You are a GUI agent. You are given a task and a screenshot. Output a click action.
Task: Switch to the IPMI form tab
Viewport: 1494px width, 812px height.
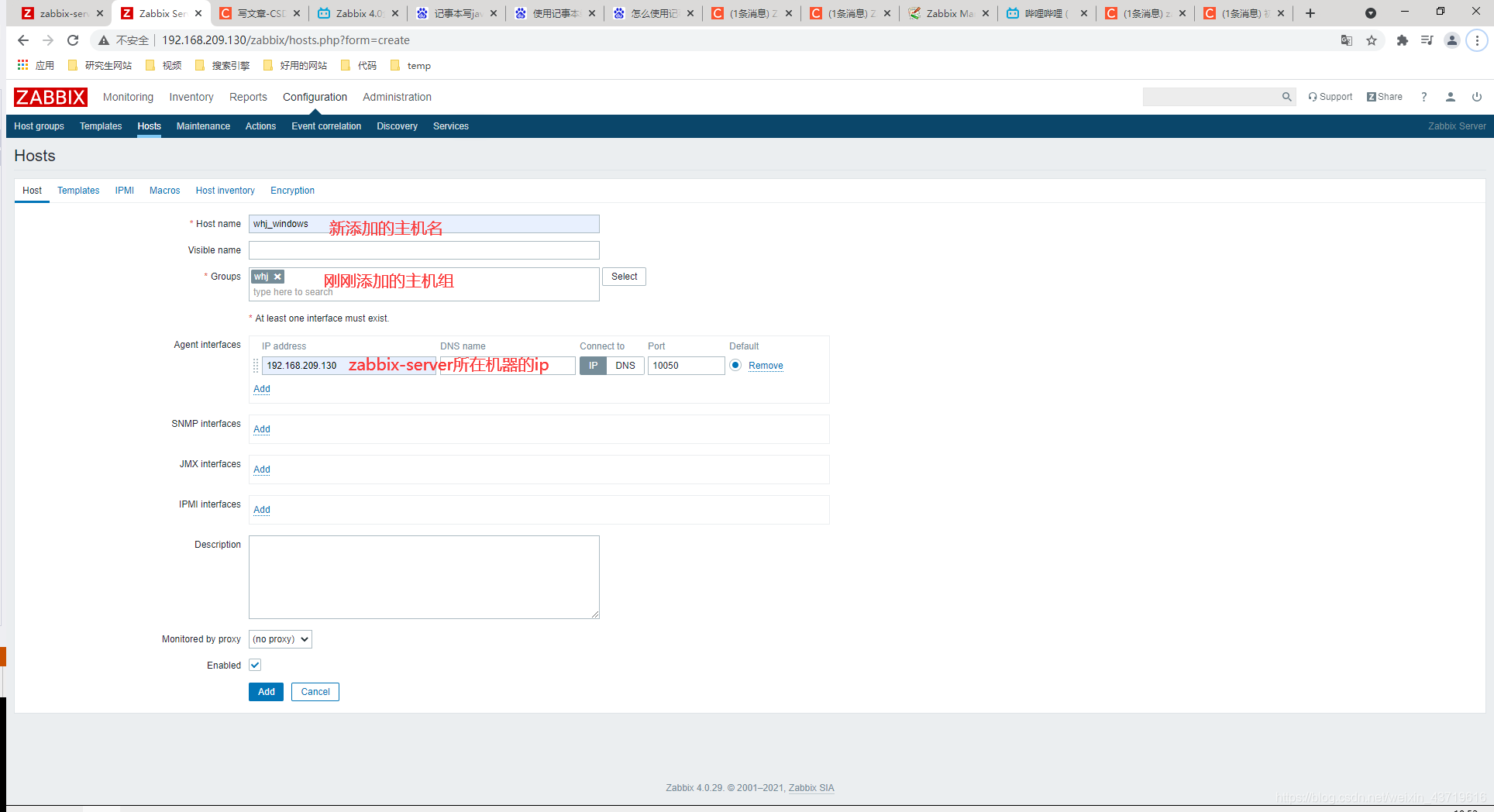[x=125, y=191]
